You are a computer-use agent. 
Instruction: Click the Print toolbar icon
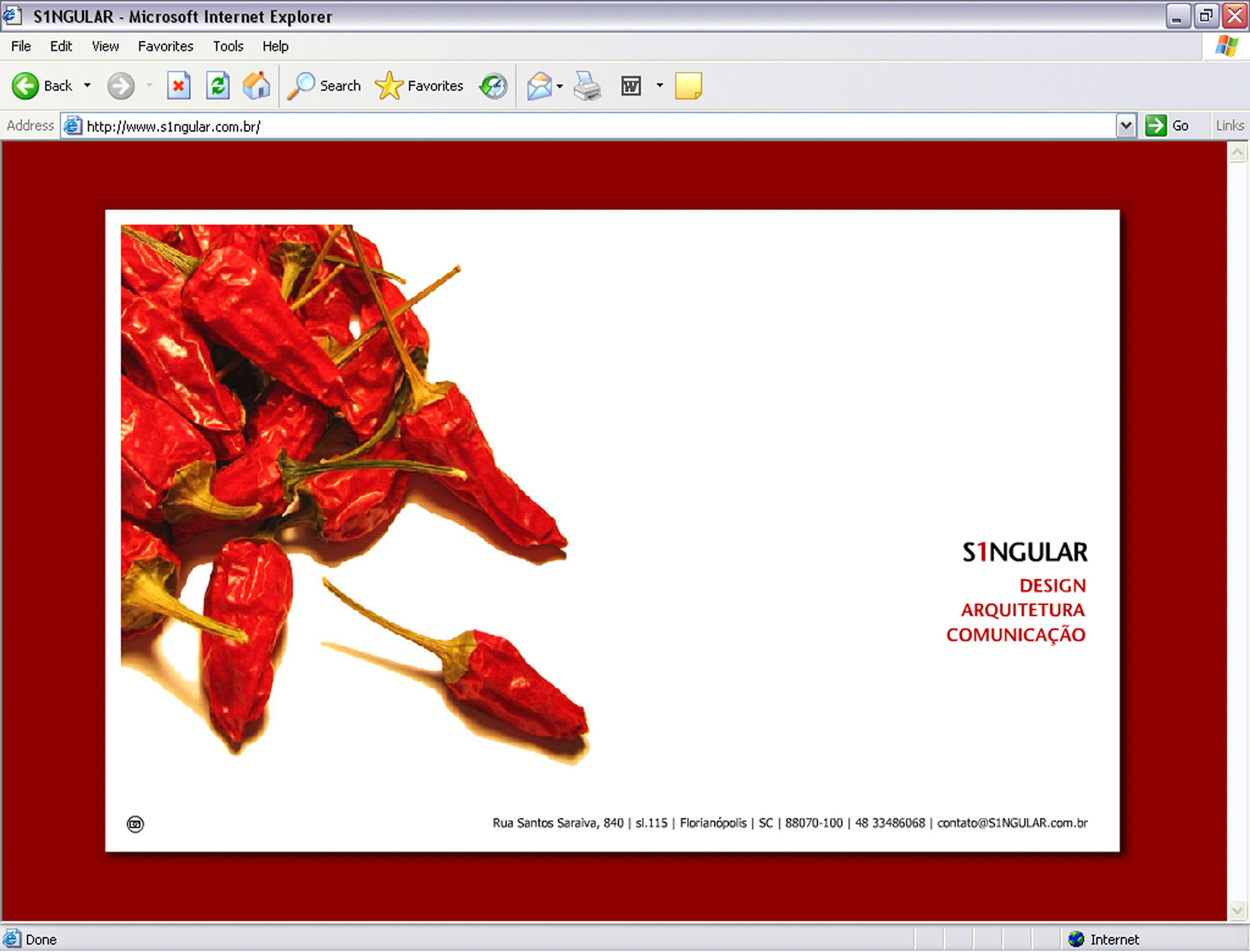(587, 86)
